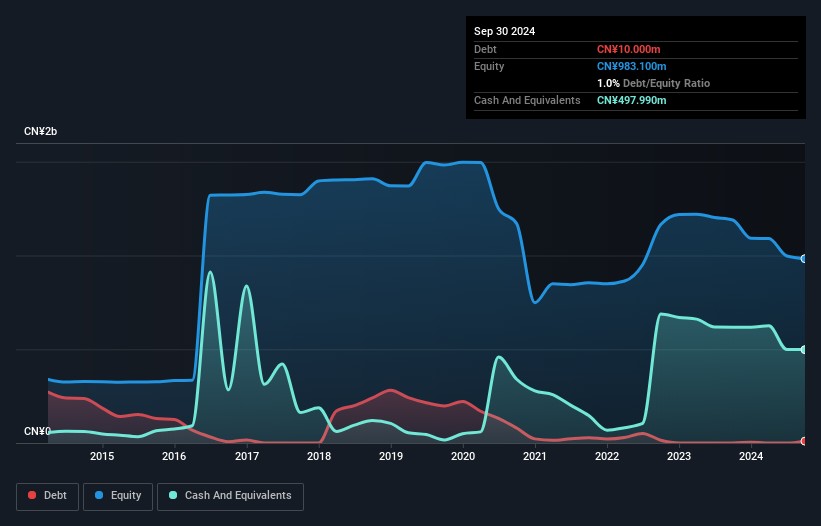
Task: Select the blue Equity endpoint marker on the chart
Action: tap(804, 258)
